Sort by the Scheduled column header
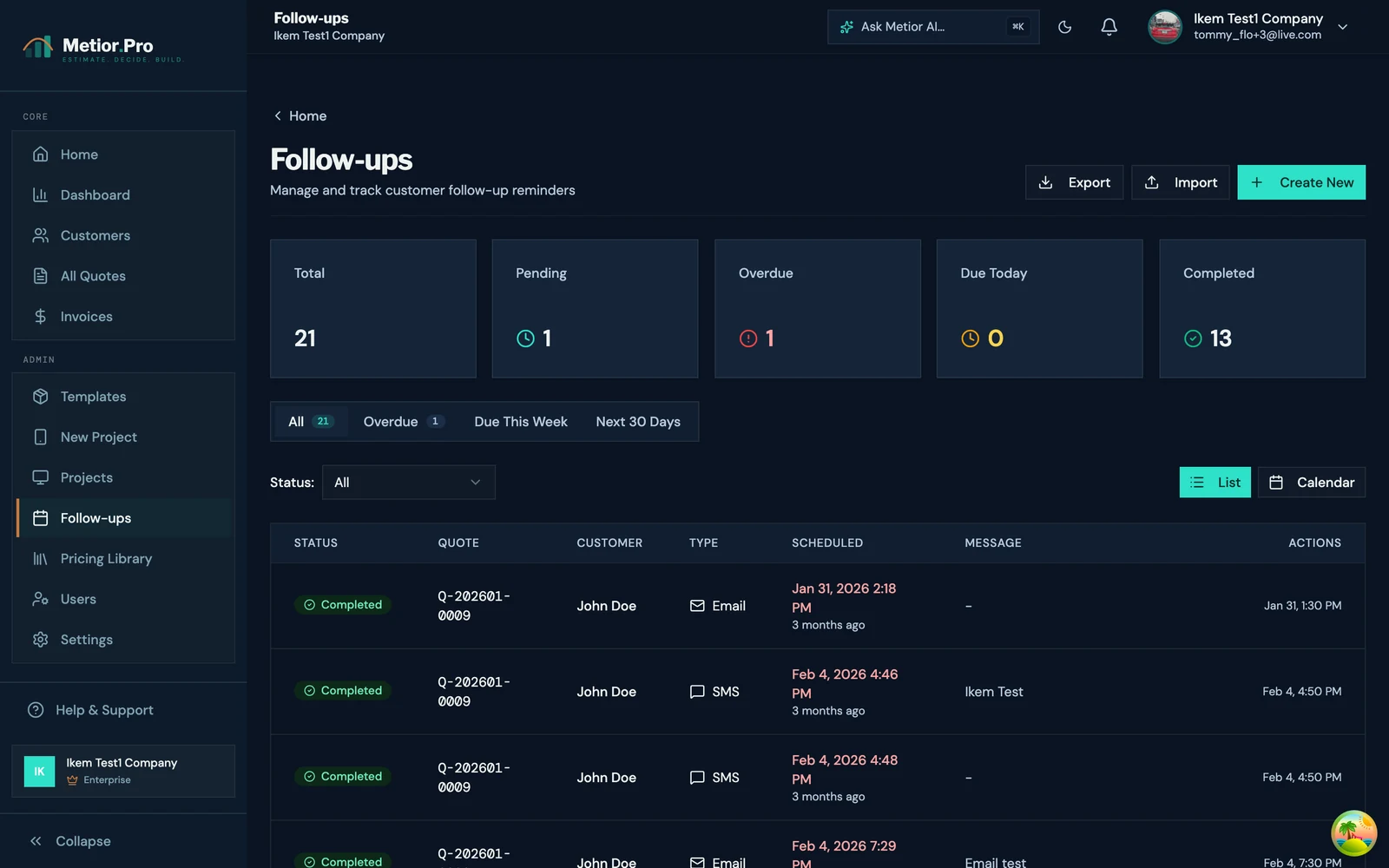 tap(827, 543)
